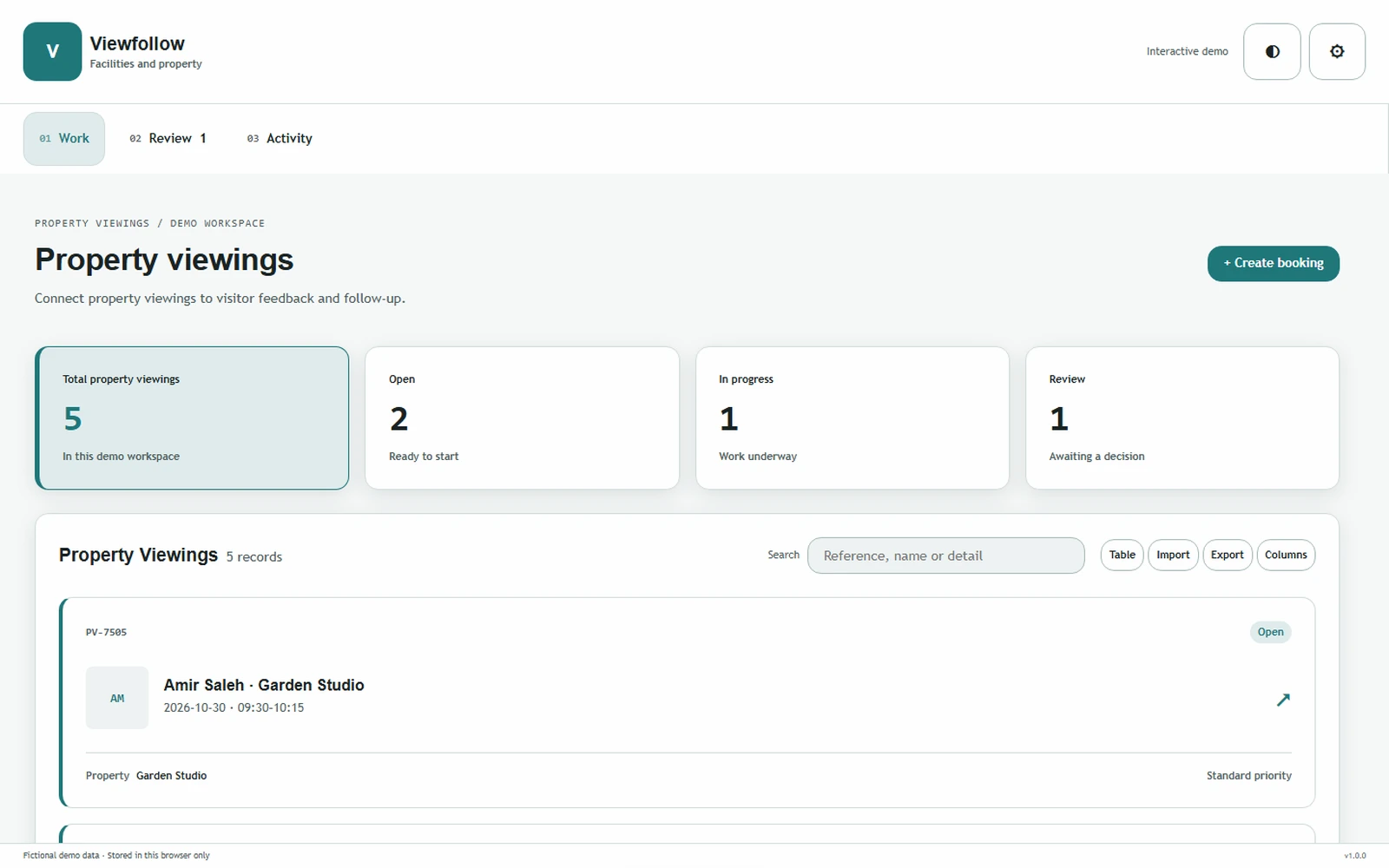Click the v1.0.0 version text

pyautogui.click(x=1354, y=856)
